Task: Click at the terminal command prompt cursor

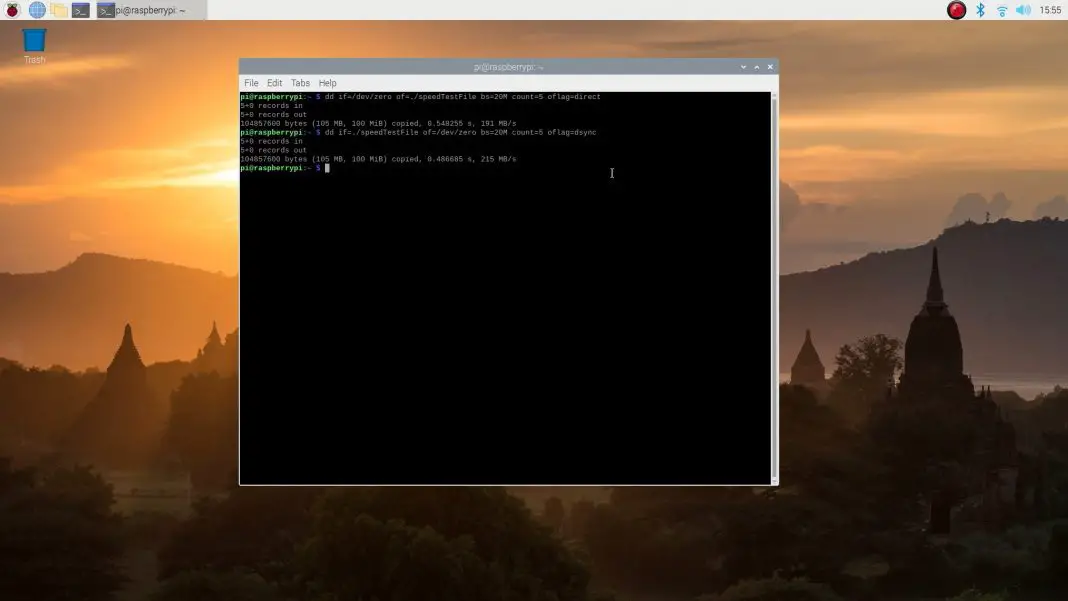Action: pyautogui.click(x=325, y=167)
